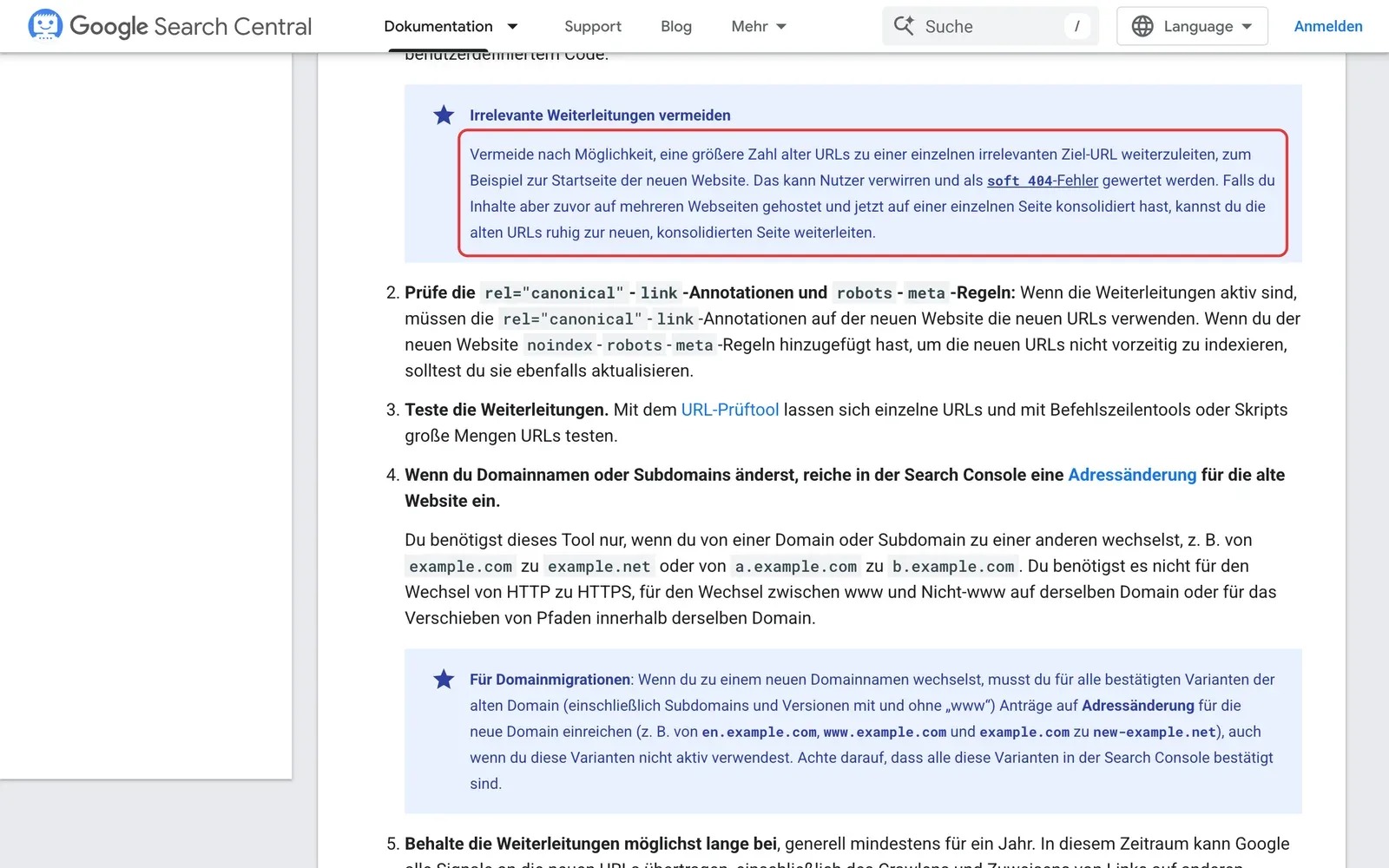The height and width of the screenshot is (868, 1389).
Task: Click the 'noindex' code snippet
Action: (x=559, y=345)
